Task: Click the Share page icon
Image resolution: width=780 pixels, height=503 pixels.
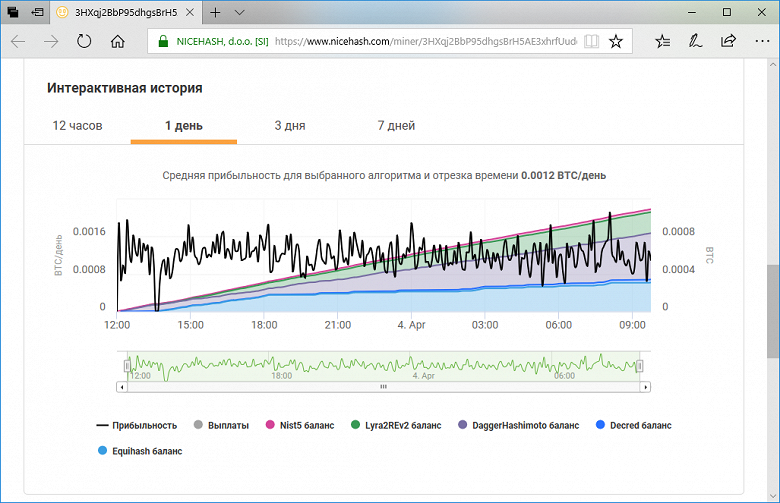Action: (728, 41)
